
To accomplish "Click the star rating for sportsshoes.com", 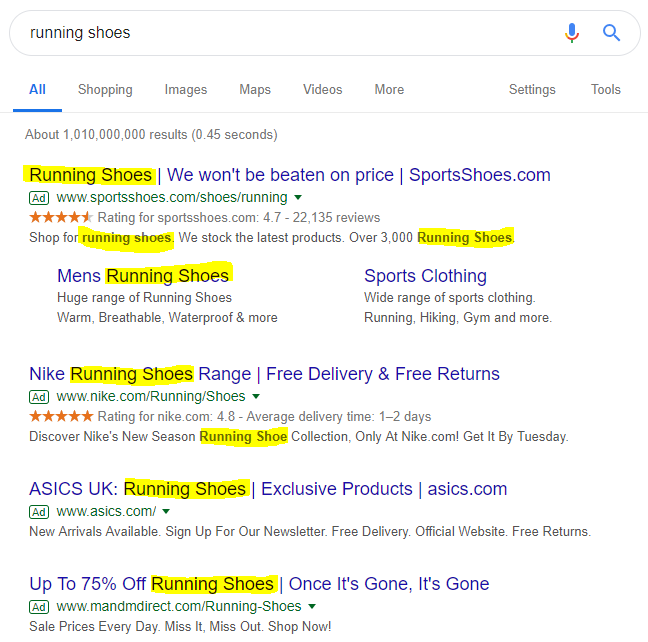I will coord(61,217).
